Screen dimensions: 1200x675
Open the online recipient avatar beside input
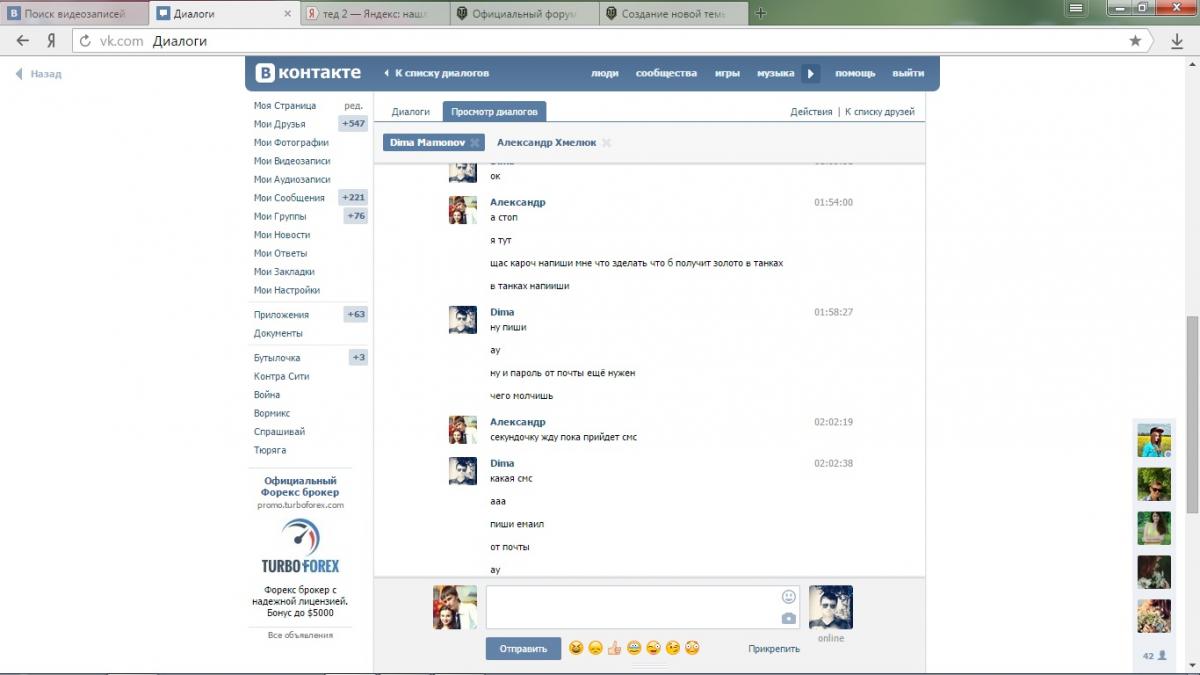(x=831, y=607)
